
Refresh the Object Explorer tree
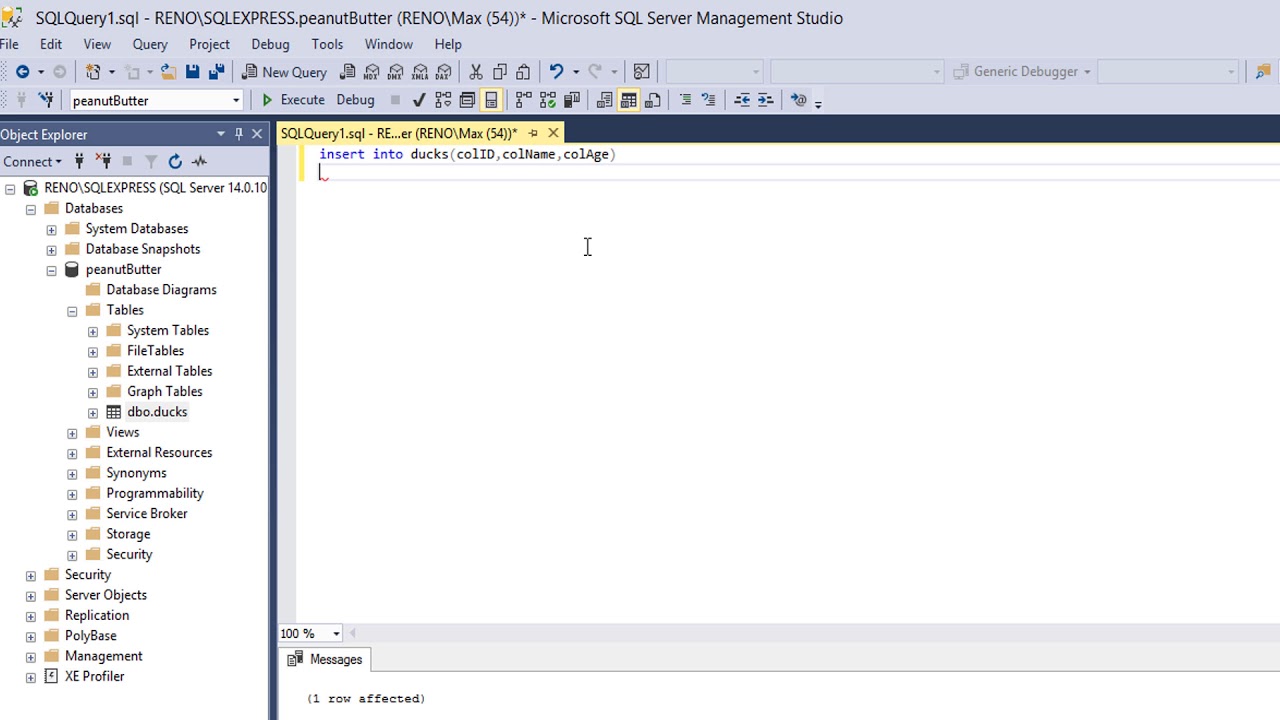175,161
